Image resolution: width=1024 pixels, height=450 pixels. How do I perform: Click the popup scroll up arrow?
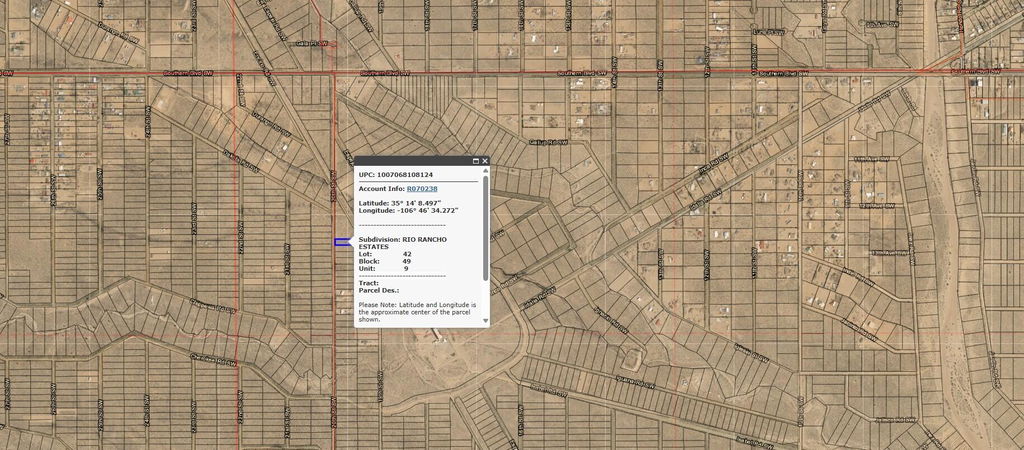pos(486,171)
